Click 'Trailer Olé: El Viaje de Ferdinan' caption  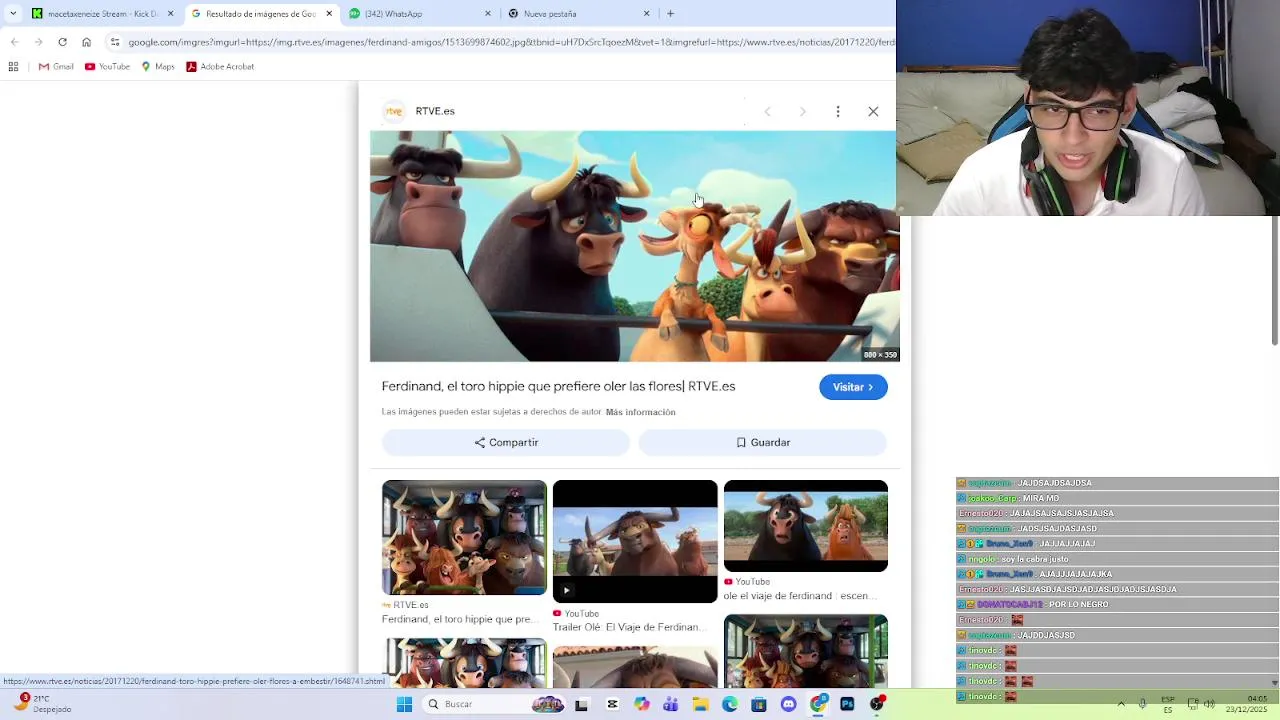(x=632, y=627)
